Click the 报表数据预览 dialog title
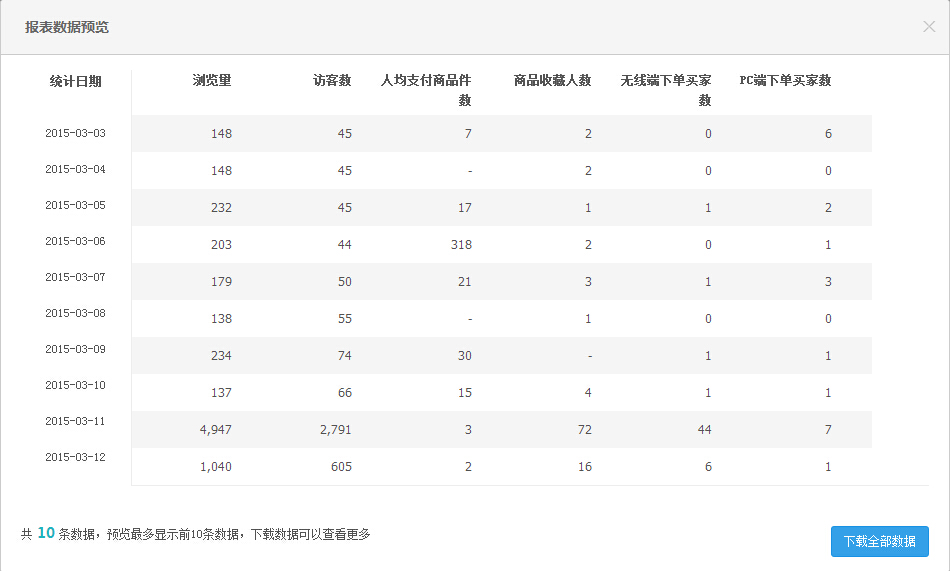 [67, 27]
